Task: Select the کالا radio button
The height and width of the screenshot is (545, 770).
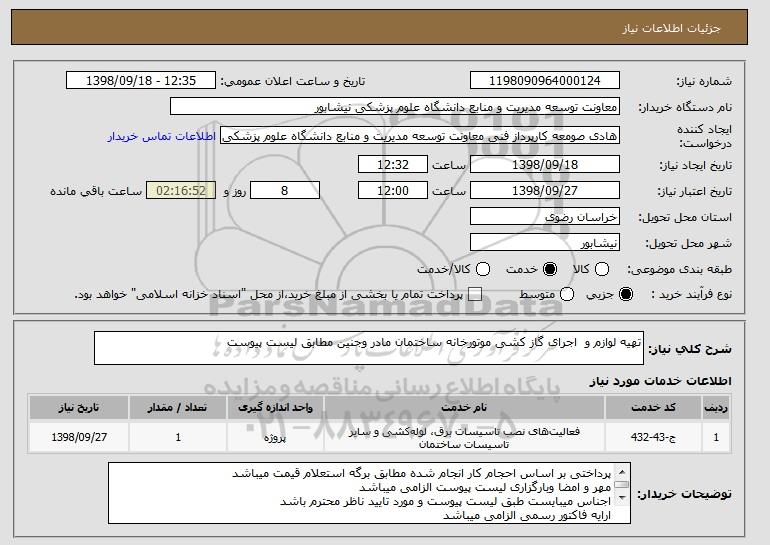Action: coord(602,269)
